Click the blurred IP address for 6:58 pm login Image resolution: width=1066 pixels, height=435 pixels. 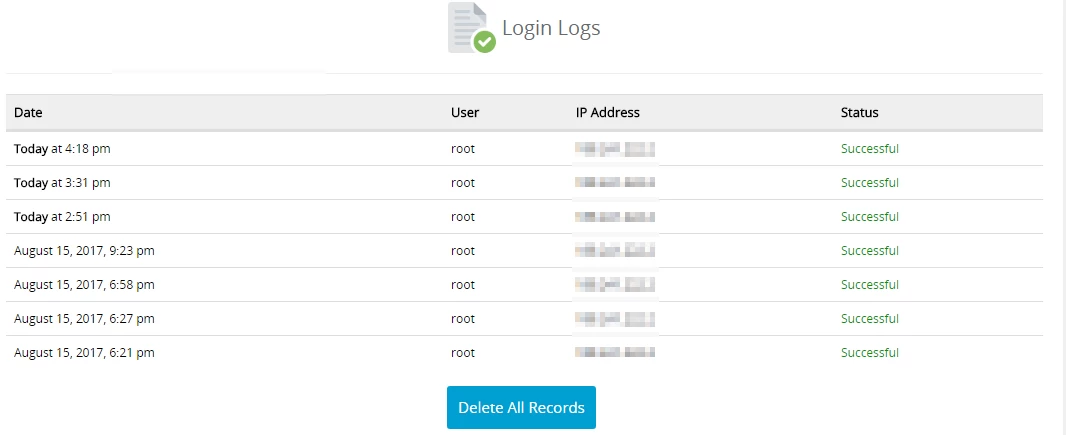tap(615, 285)
